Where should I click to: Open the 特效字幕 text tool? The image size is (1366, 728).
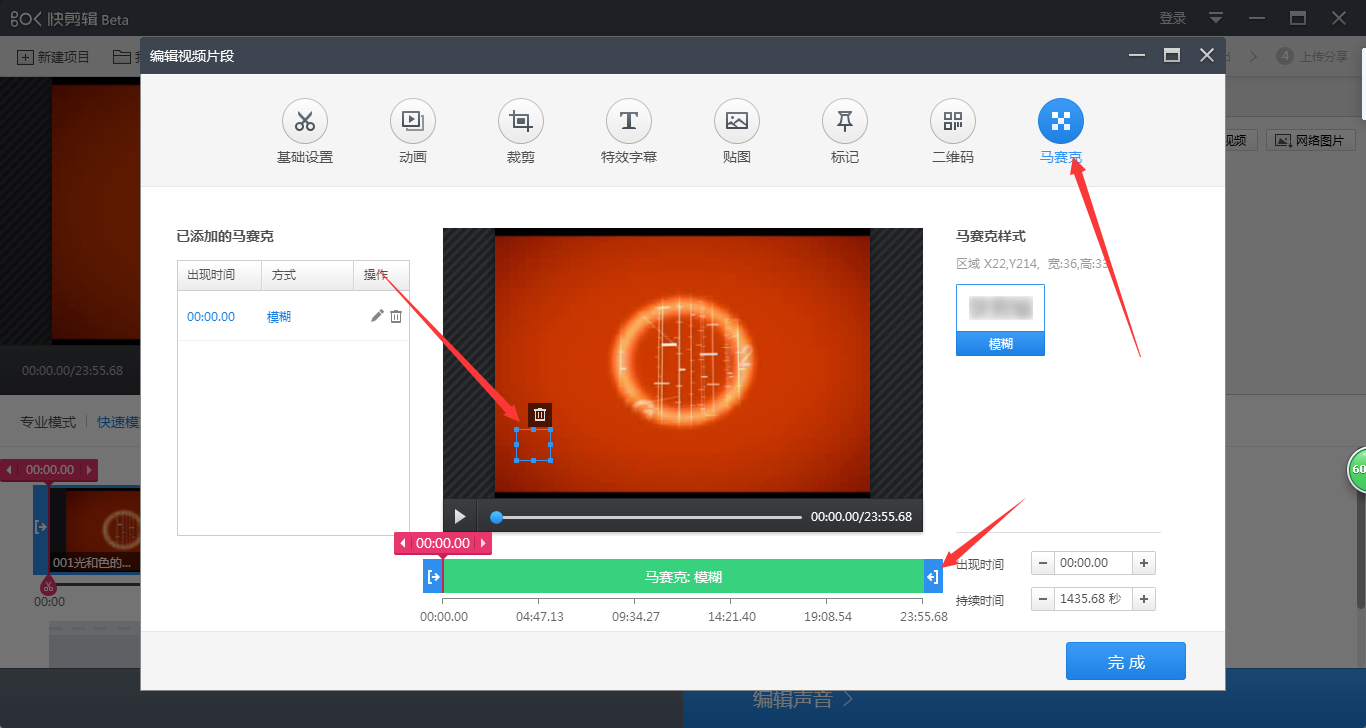[x=629, y=122]
